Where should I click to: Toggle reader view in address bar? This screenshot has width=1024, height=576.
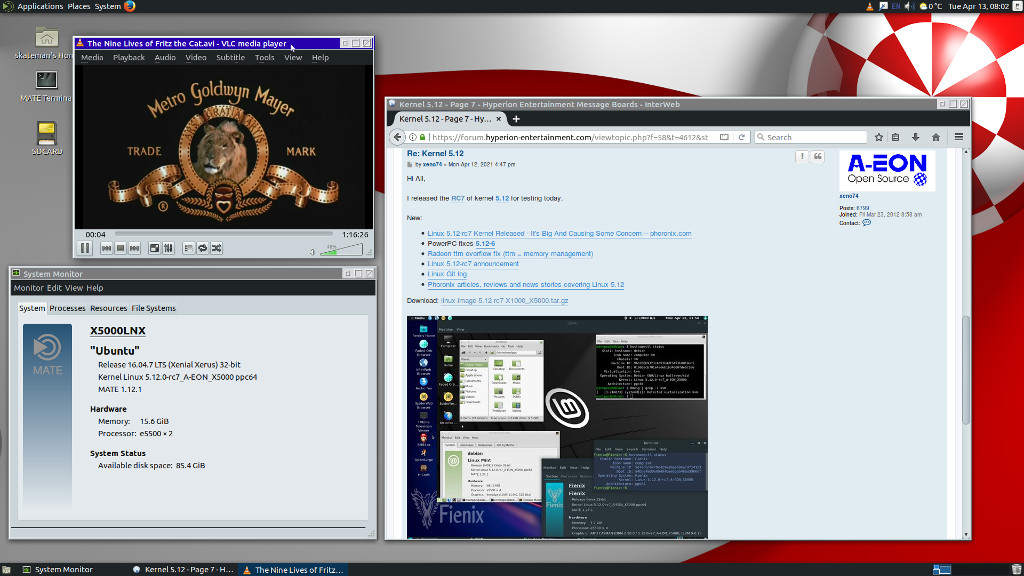(x=724, y=137)
